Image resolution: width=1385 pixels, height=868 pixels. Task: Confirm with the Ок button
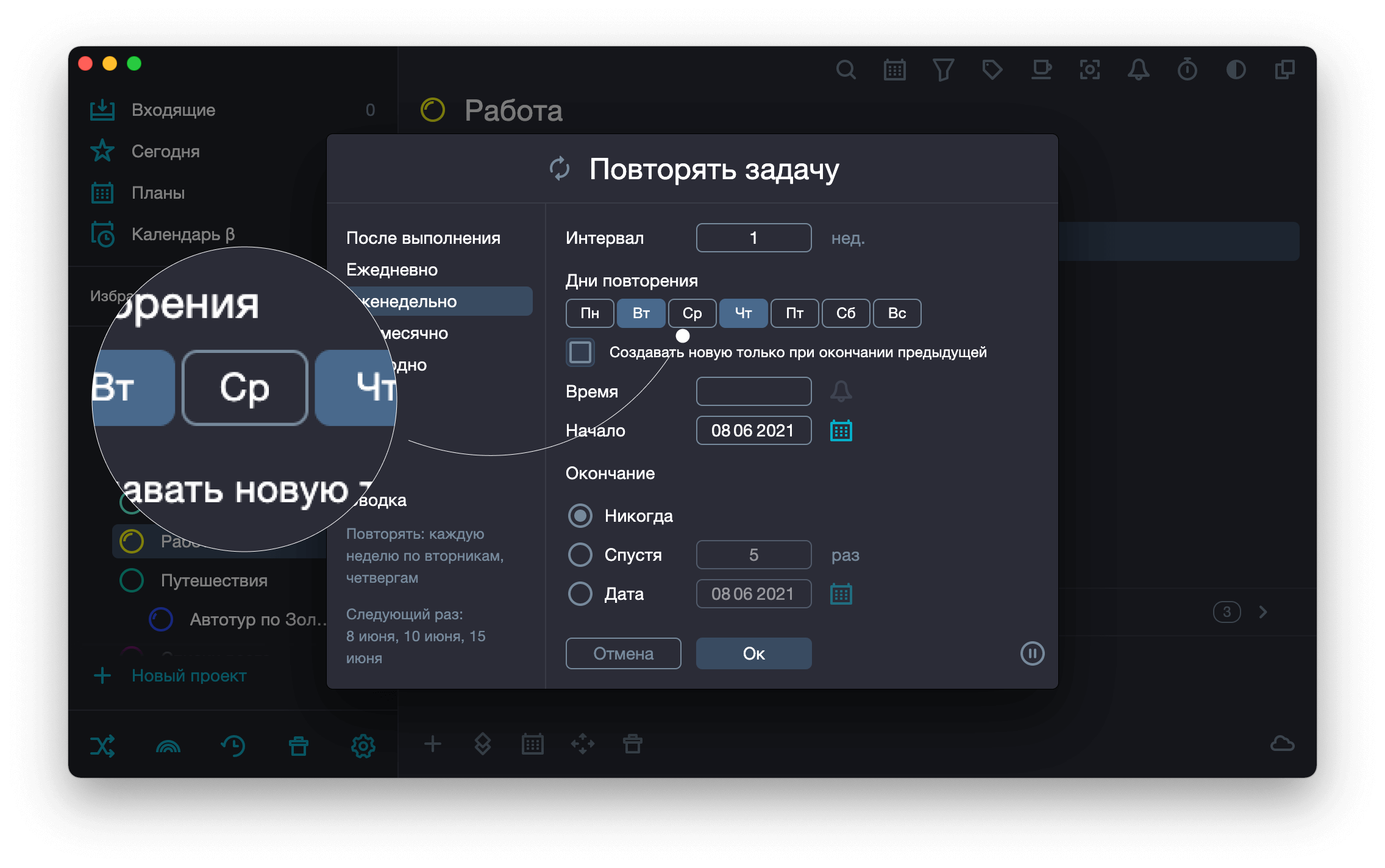click(x=753, y=653)
